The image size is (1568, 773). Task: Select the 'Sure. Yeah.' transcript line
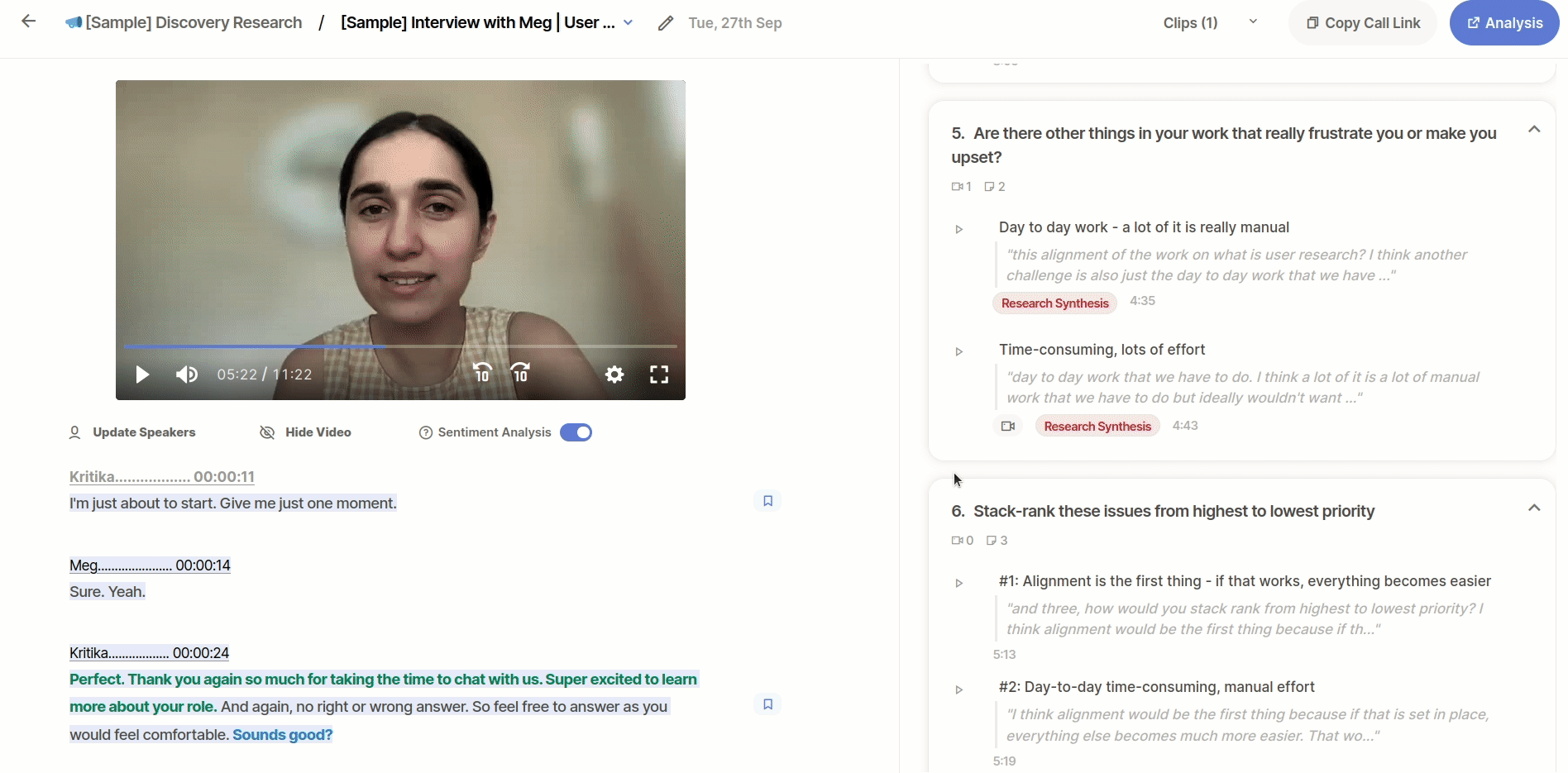tap(108, 592)
